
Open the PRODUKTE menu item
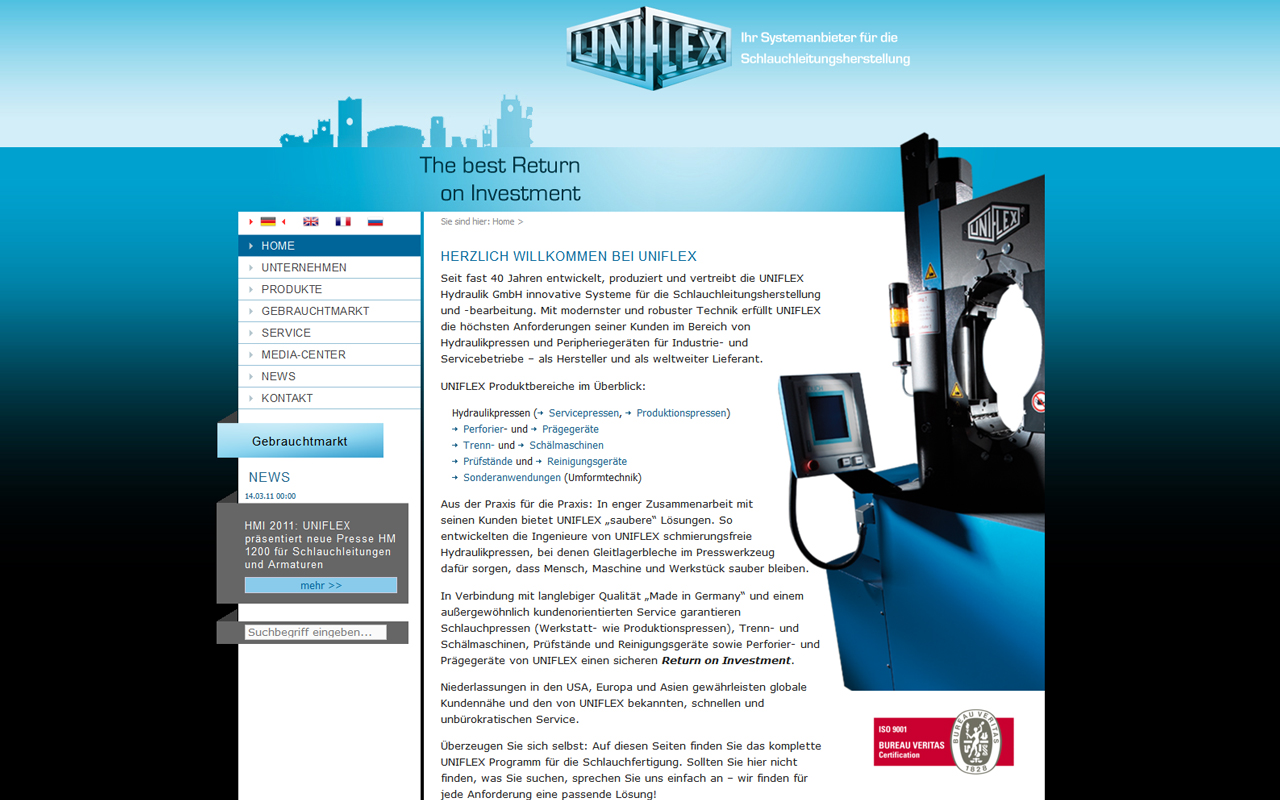(329, 290)
